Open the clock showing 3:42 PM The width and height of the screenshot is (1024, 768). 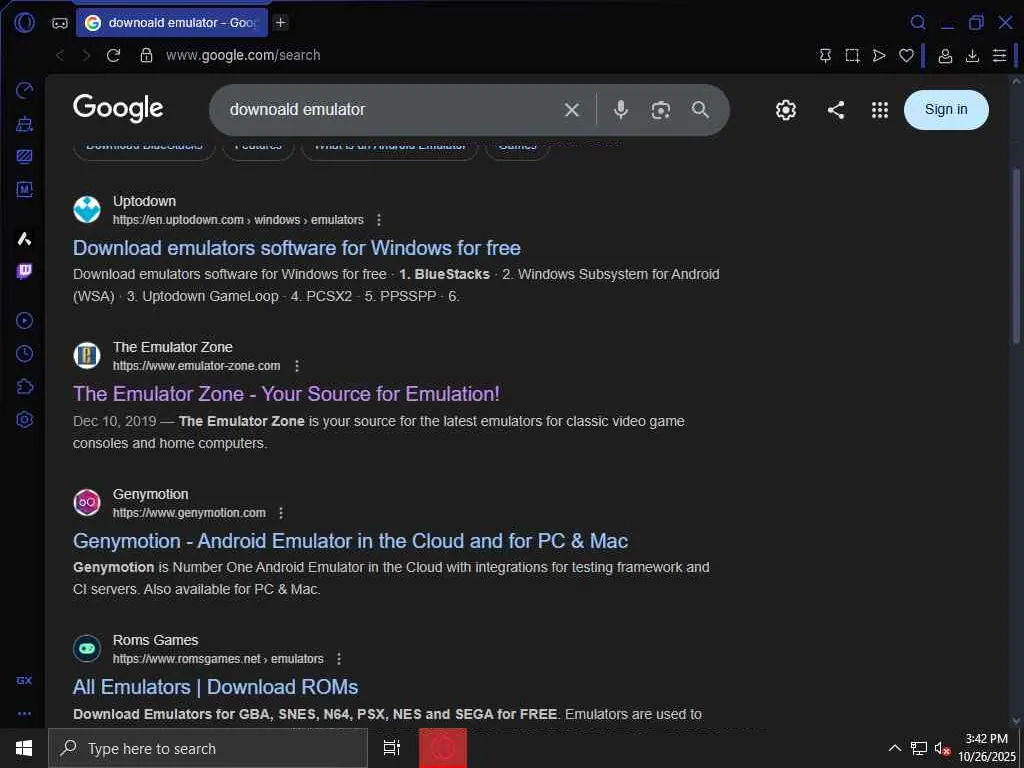(x=987, y=748)
